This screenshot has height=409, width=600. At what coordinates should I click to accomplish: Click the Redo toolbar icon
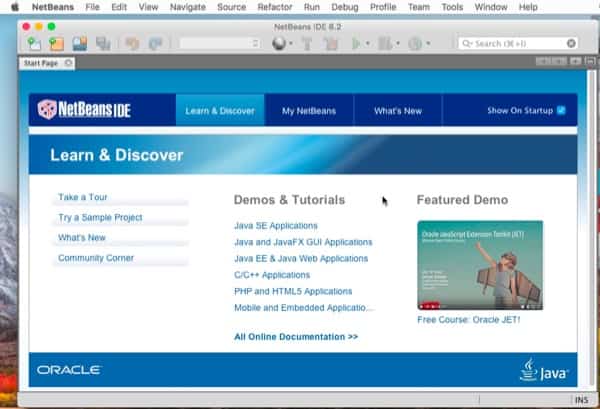click(155, 43)
